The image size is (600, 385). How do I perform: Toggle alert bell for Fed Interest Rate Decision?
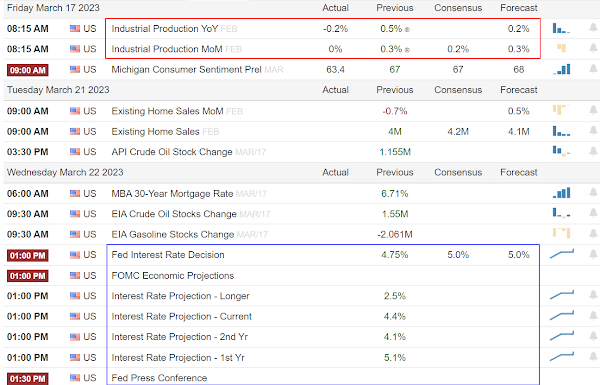click(x=593, y=254)
